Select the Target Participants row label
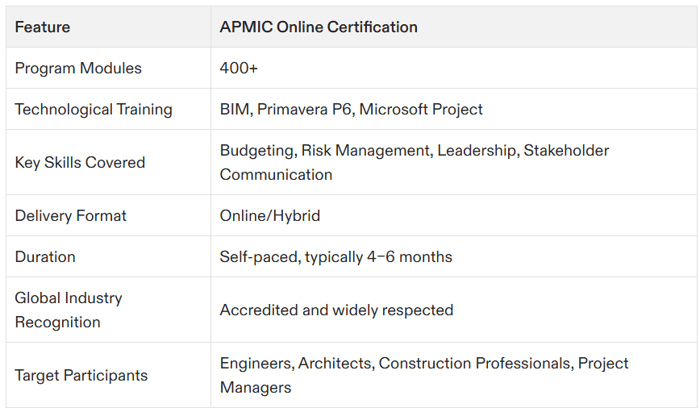The width and height of the screenshot is (700, 412). click(81, 375)
